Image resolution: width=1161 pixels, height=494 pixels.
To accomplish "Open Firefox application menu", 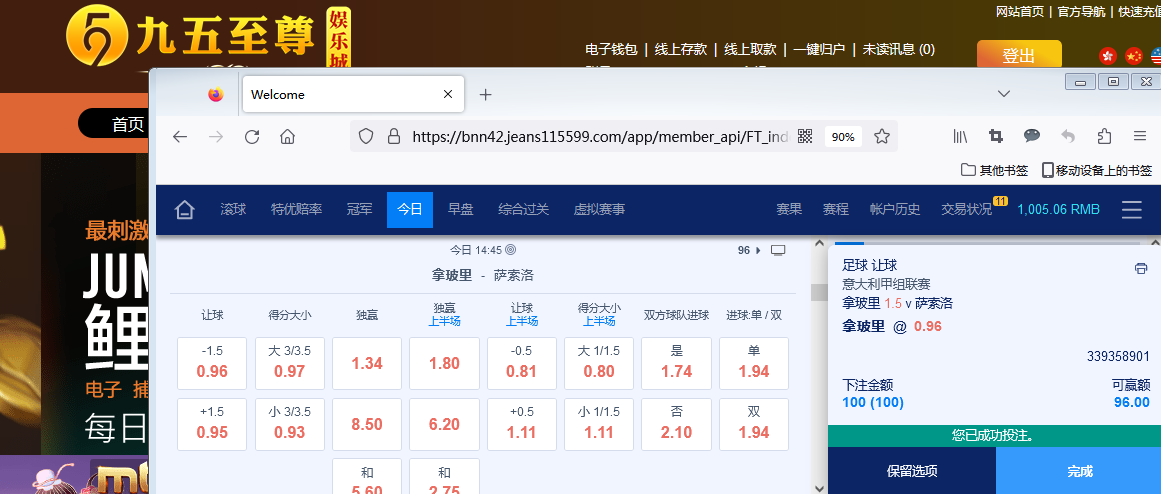I will coord(1140,137).
